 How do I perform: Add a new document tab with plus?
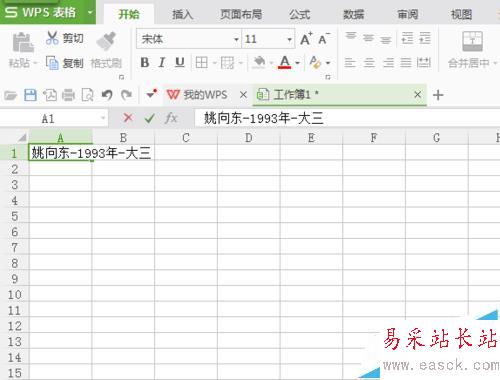coord(438,95)
